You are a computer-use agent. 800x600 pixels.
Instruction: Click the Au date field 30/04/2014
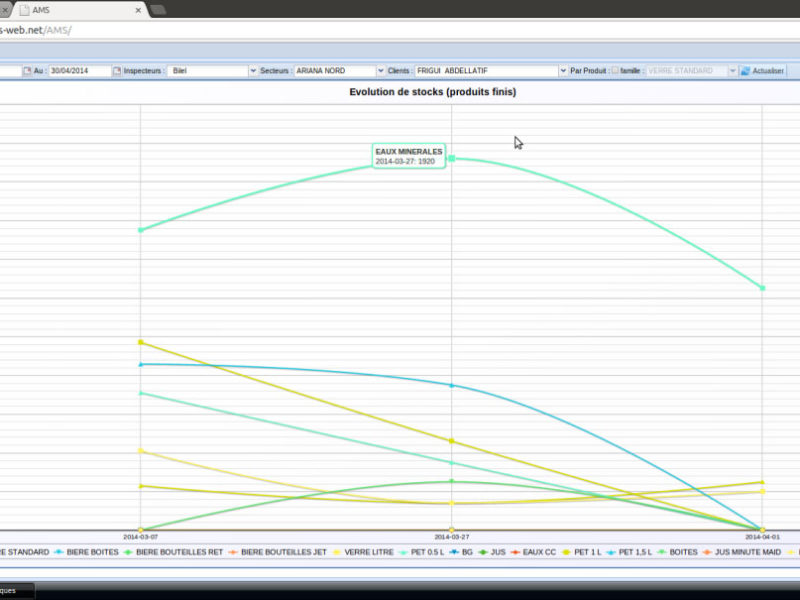tap(79, 71)
